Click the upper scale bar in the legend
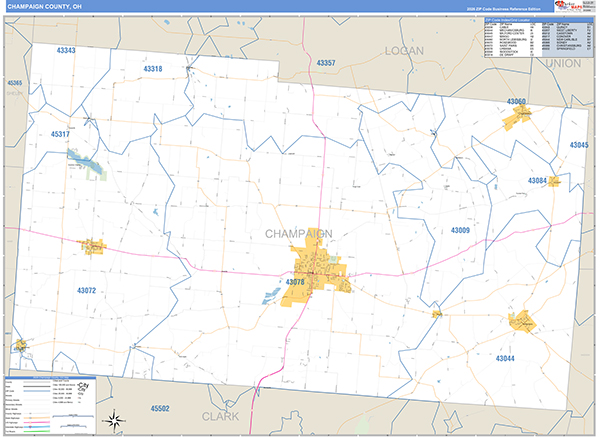 pyautogui.click(x=73, y=416)
